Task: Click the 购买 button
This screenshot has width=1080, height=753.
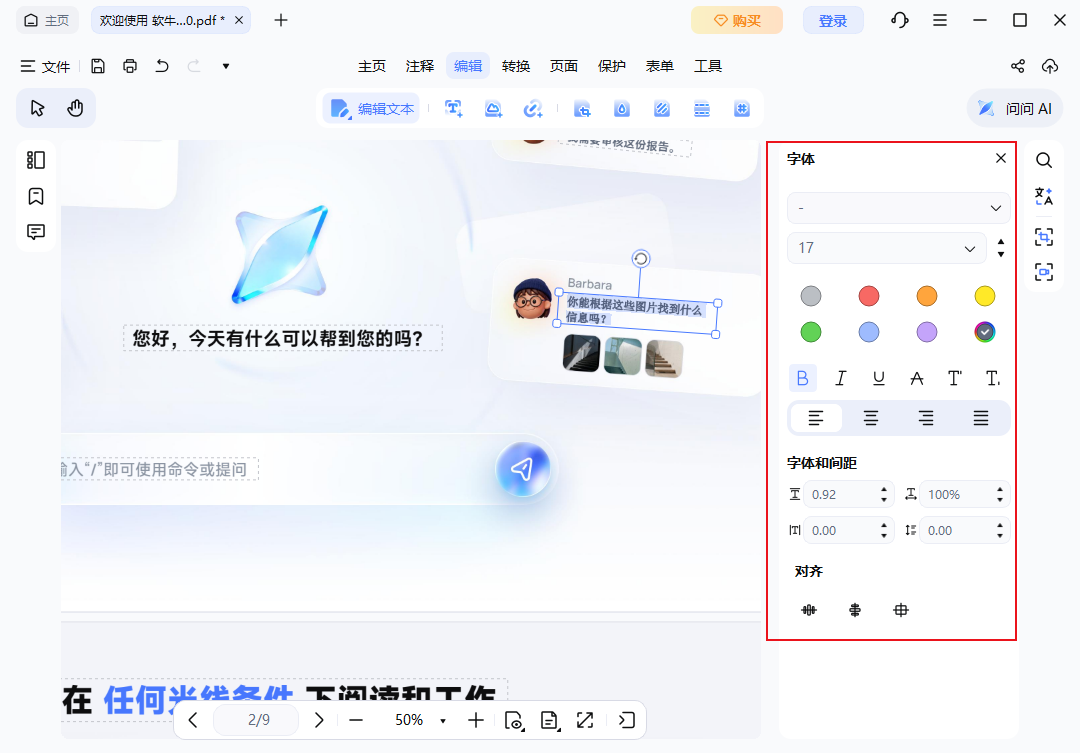Action: (x=737, y=21)
